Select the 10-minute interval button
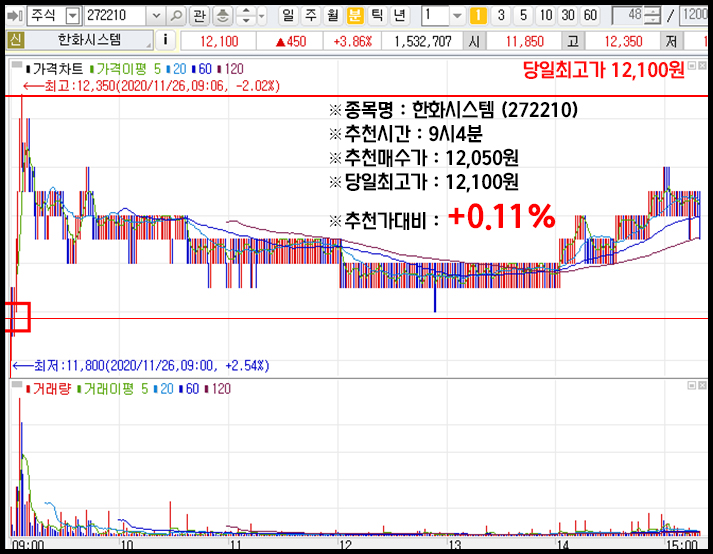The height and width of the screenshot is (554, 713). point(546,16)
